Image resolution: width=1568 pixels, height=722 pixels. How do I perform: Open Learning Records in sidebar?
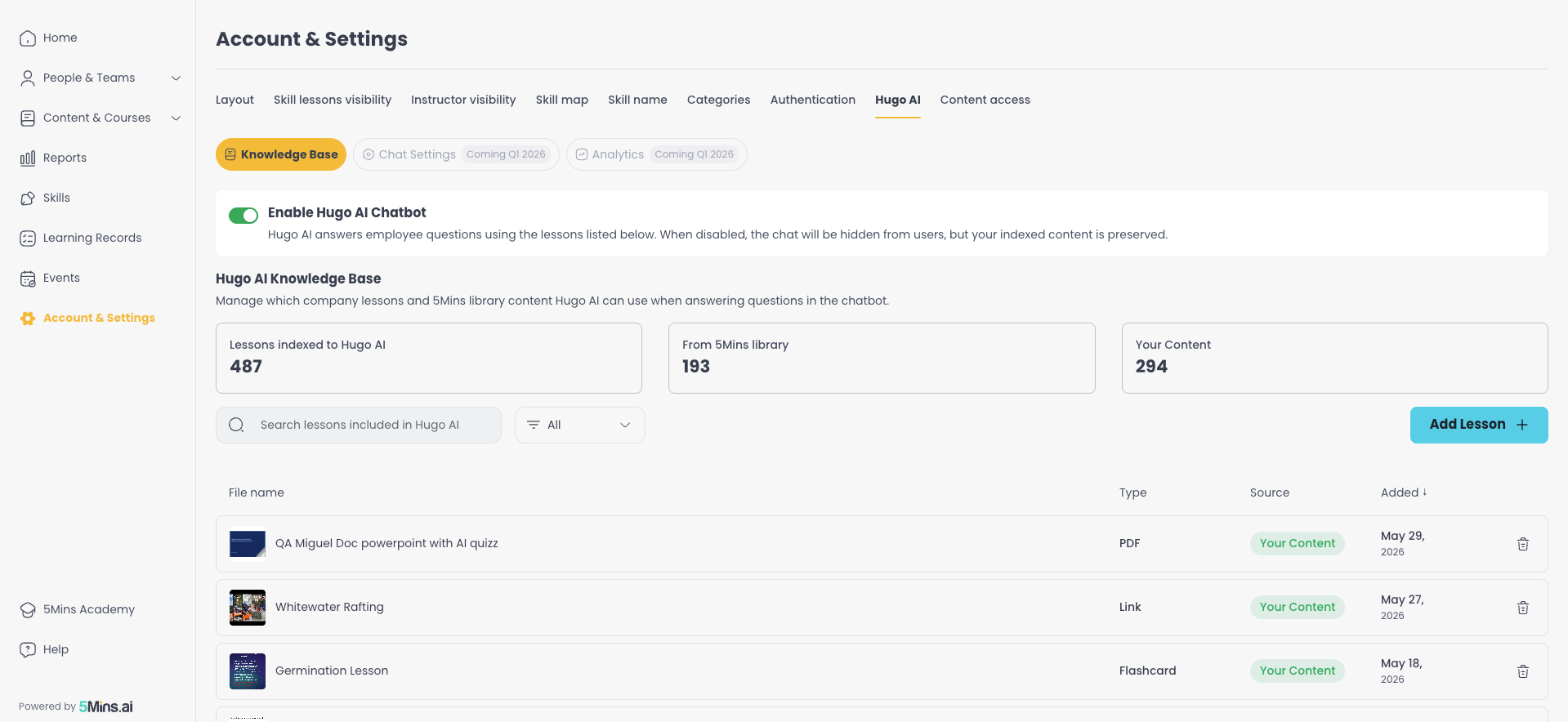[x=92, y=238]
